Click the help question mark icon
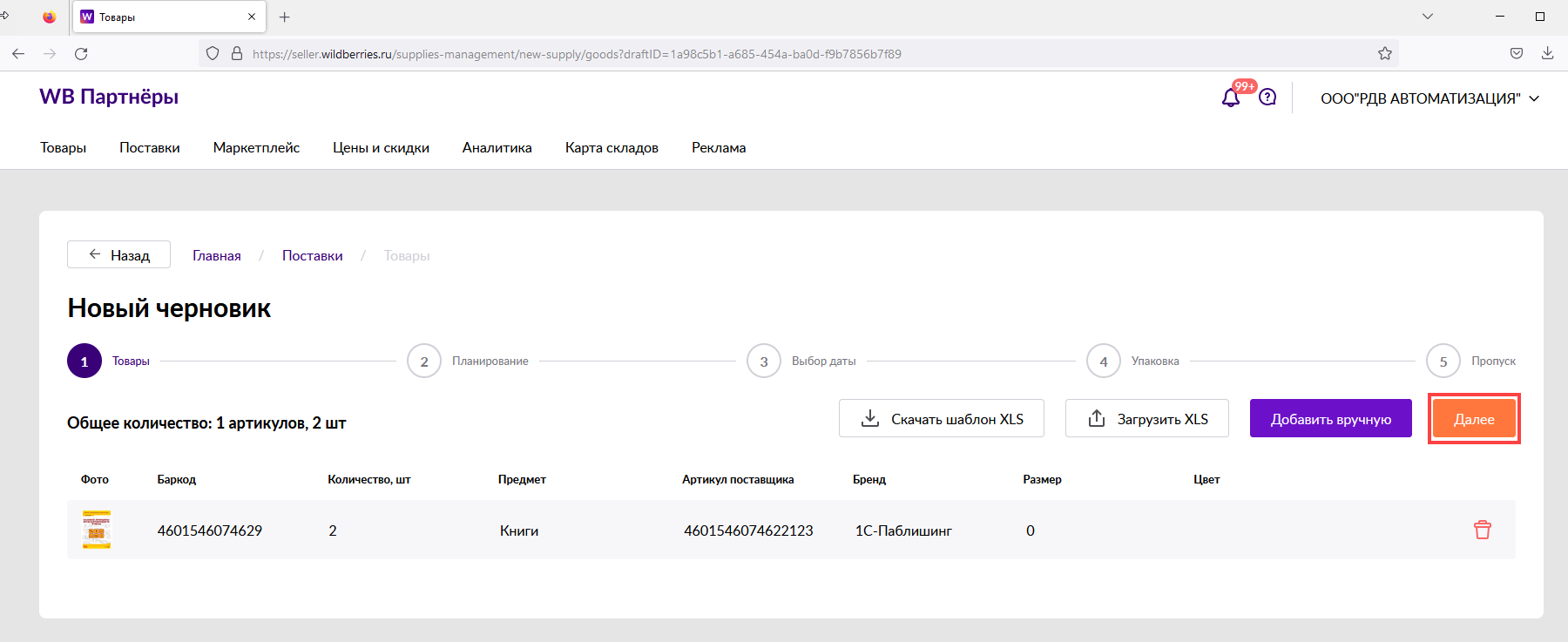Viewport: 1568px width, 642px height. [x=1267, y=98]
